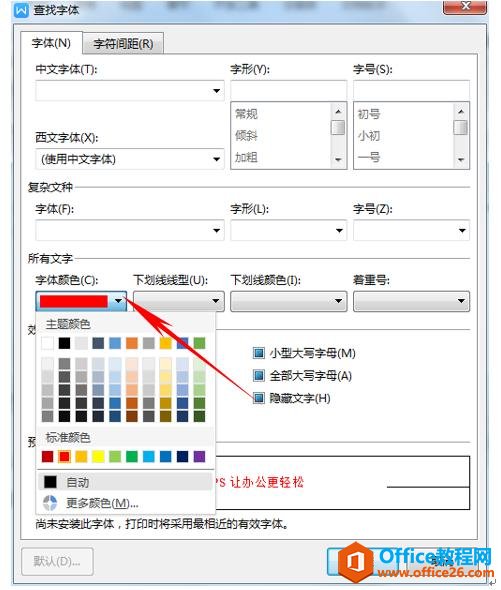Choose light green standard color
This screenshot has height=590, width=501.
(x=115, y=456)
